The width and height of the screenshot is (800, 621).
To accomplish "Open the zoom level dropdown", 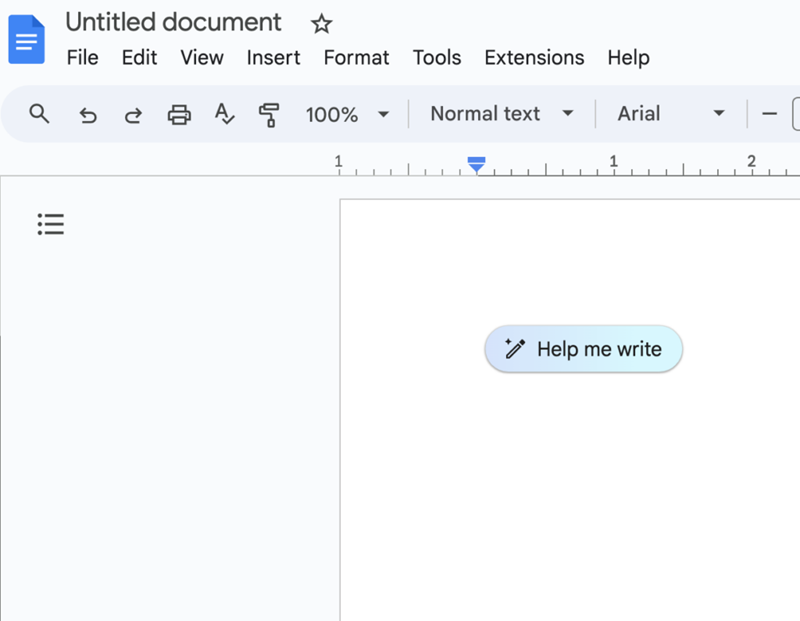I will click(x=347, y=114).
